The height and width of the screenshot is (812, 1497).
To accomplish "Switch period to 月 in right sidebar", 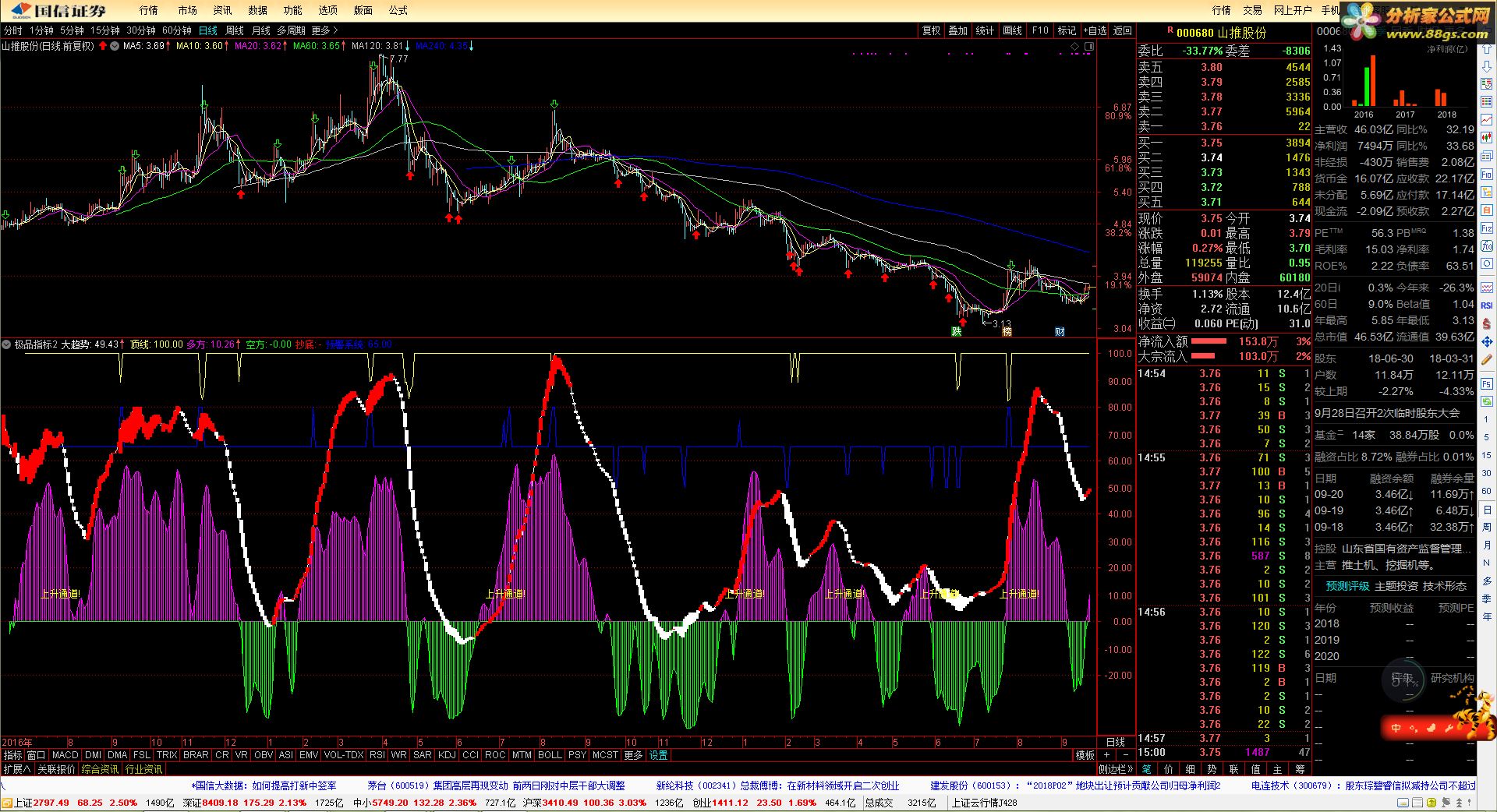I will pos(1487,545).
